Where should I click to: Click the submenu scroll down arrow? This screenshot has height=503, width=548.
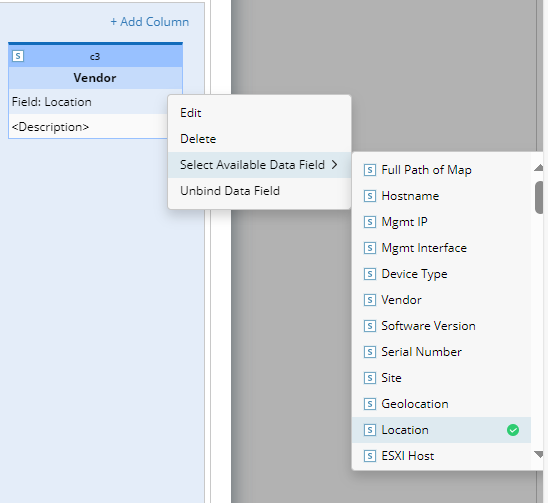click(539, 454)
